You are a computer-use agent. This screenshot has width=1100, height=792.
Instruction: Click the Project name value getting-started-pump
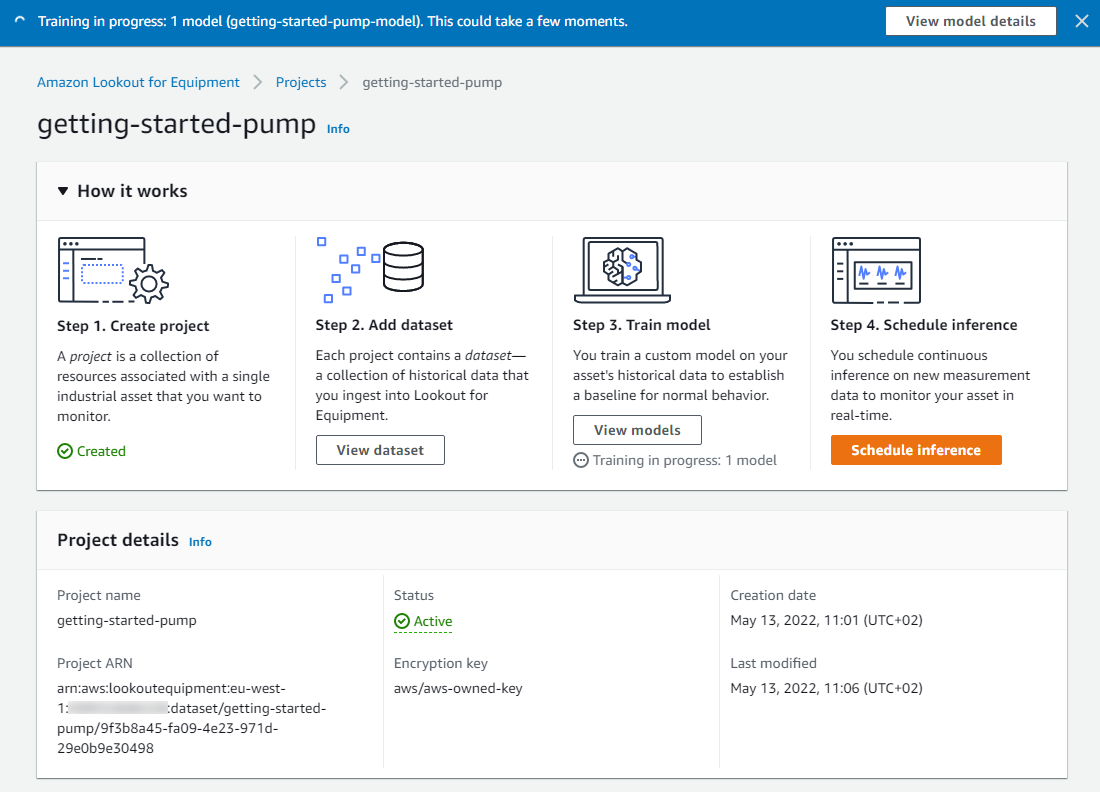coord(127,620)
